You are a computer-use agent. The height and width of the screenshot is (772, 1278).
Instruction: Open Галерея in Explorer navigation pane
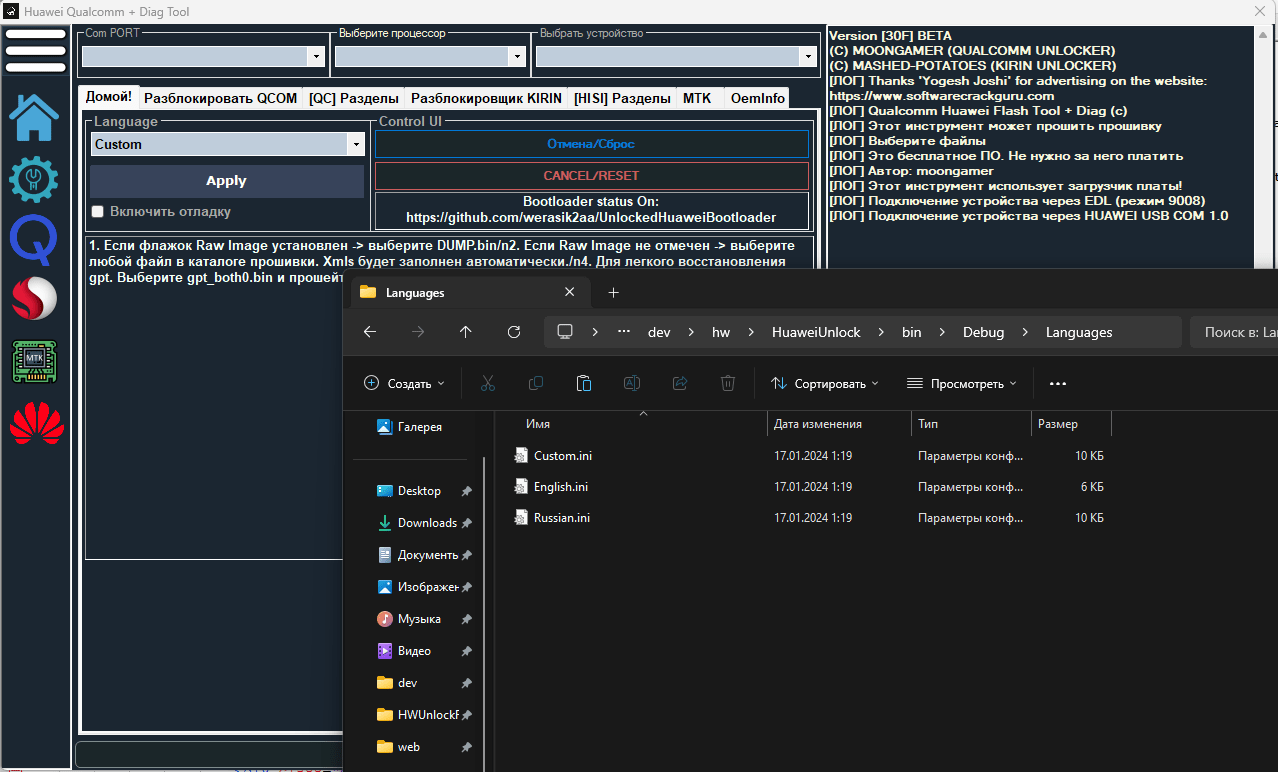(x=410, y=427)
